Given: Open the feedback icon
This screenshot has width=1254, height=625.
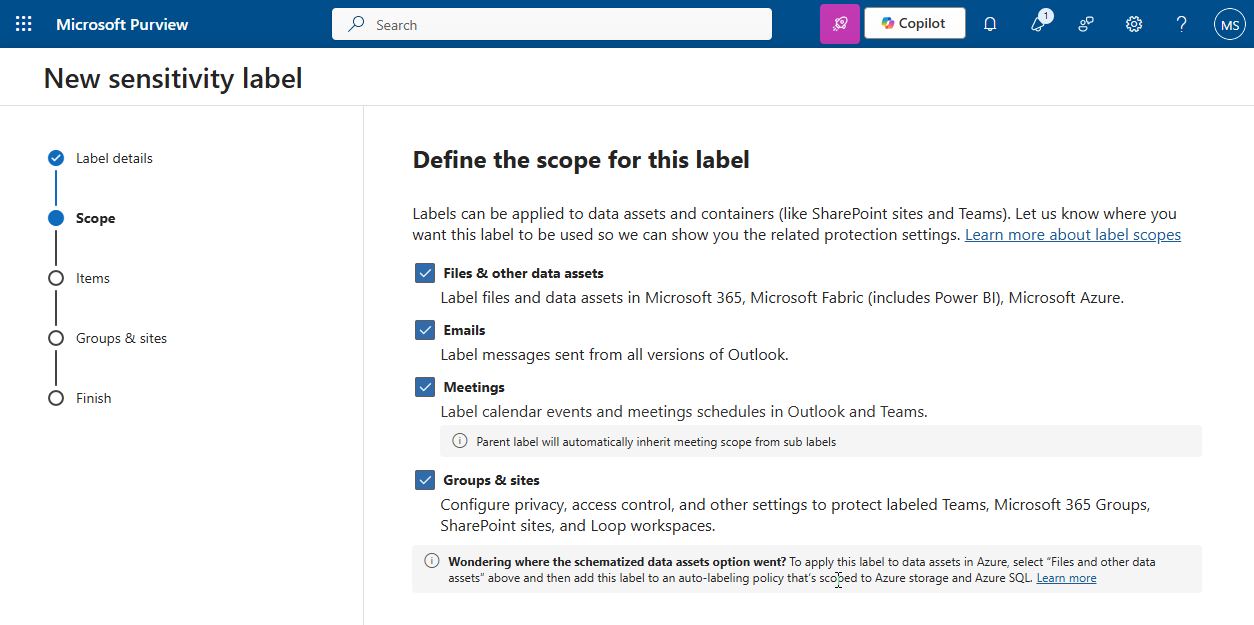Looking at the screenshot, I should 1085,23.
